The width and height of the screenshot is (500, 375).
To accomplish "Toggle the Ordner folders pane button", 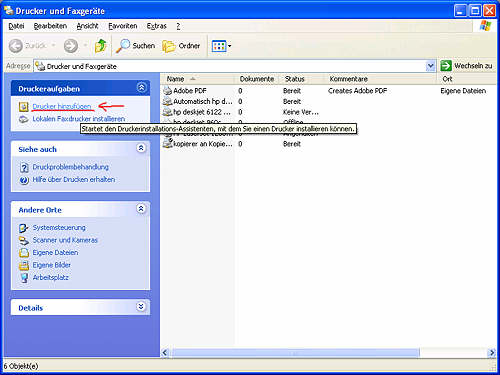I will pyautogui.click(x=181, y=46).
